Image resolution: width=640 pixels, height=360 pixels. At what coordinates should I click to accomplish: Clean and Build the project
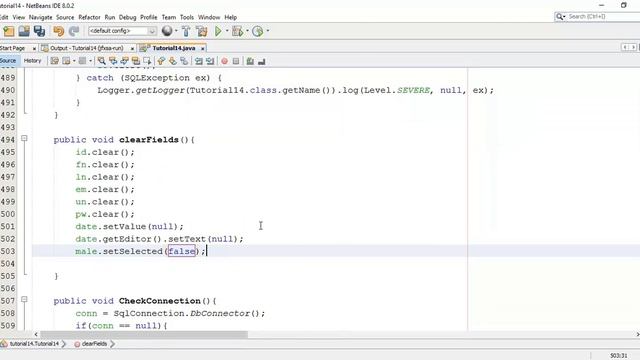(x=202, y=31)
